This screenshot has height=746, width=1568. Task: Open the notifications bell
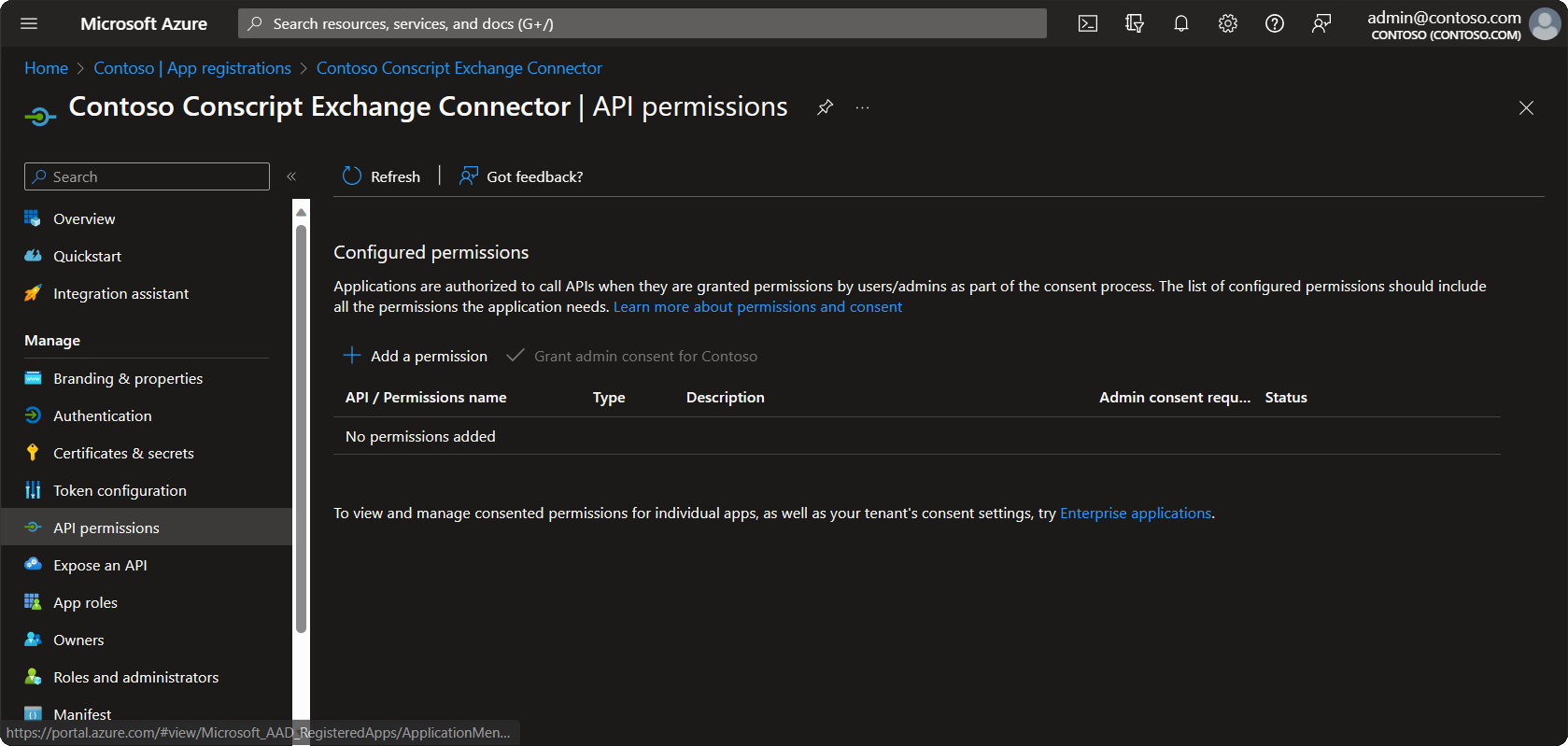click(1181, 23)
